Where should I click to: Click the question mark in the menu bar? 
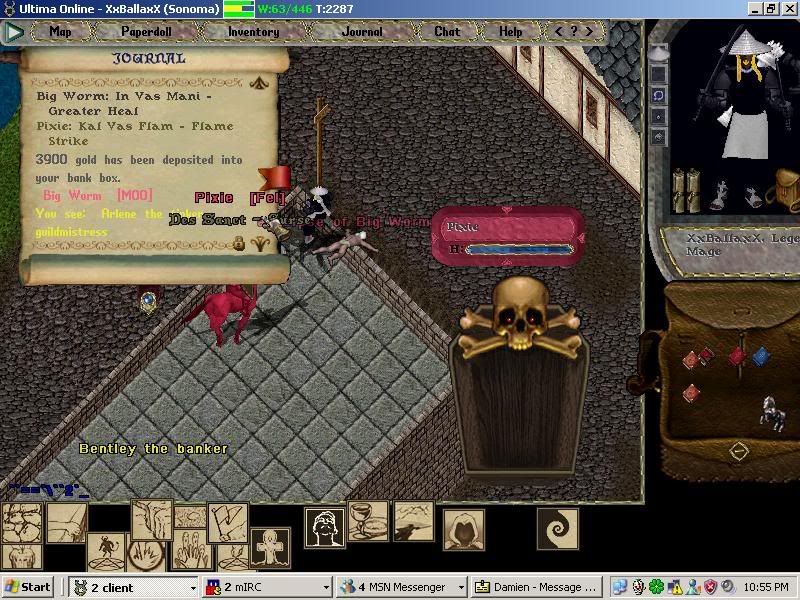pyautogui.click(x=574, y=31)
